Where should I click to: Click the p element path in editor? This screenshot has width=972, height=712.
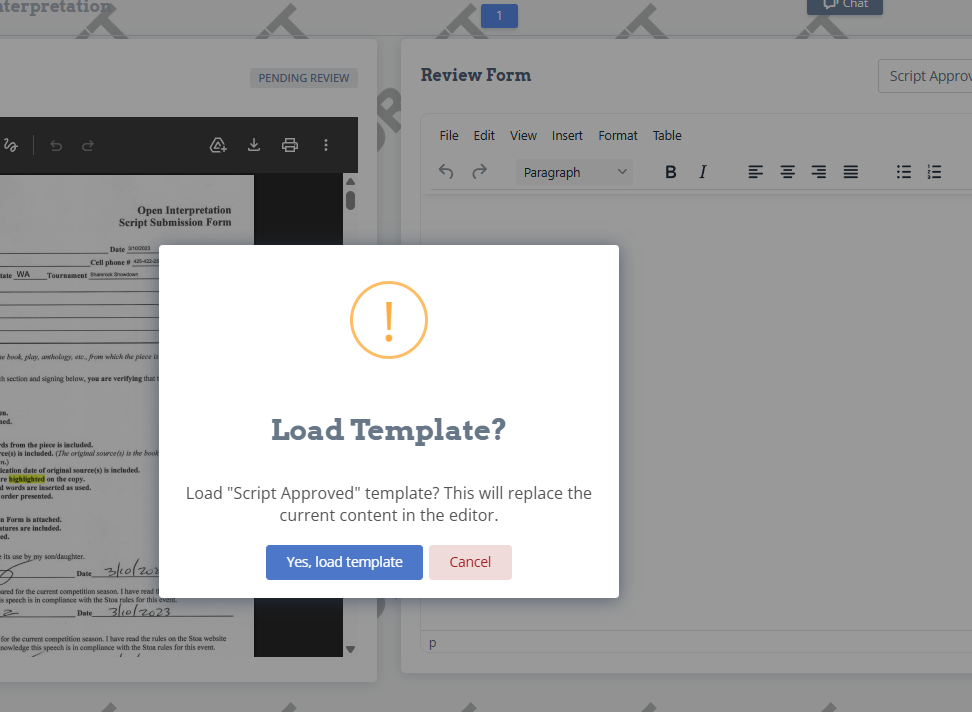[x=433, y=643]
